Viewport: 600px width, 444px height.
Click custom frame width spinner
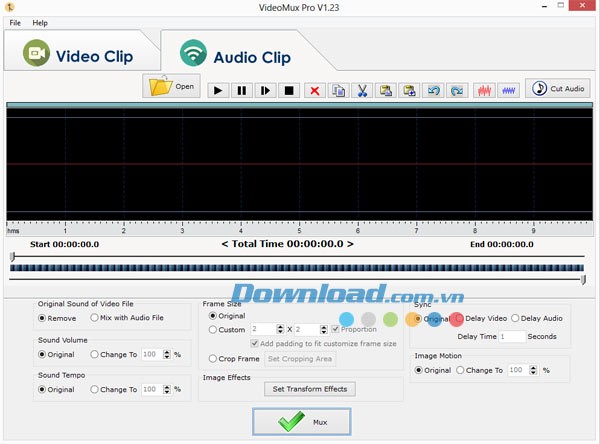280,329
